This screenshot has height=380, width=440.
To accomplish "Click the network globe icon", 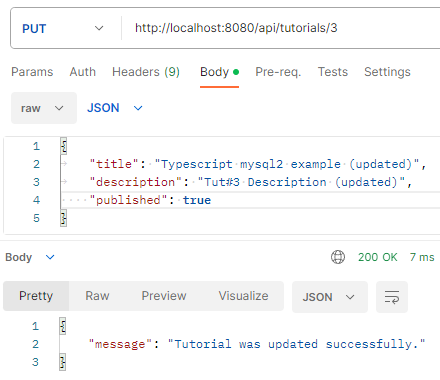I will [338, 257].
